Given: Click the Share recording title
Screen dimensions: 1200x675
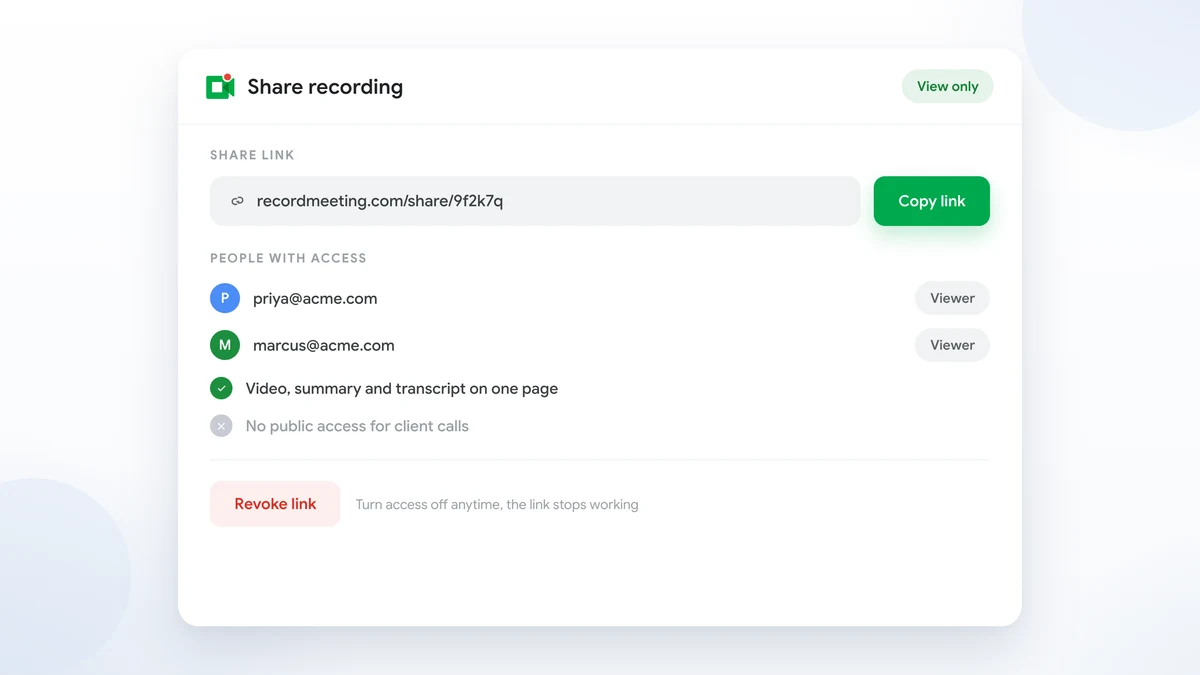Looking at the screenshot, I should click(325, 87).
